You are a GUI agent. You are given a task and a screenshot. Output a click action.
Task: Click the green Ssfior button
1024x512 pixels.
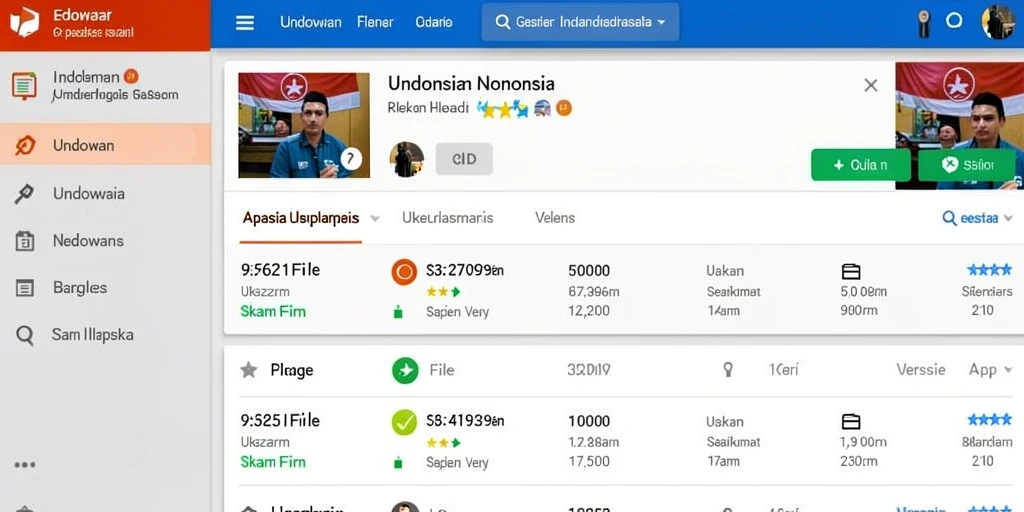(967, 165)
